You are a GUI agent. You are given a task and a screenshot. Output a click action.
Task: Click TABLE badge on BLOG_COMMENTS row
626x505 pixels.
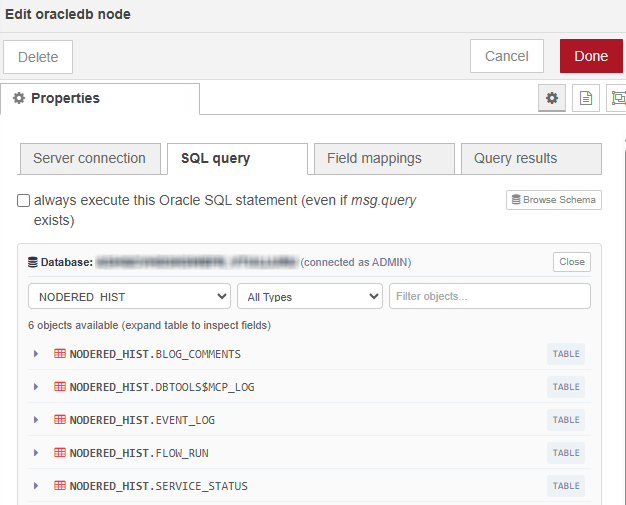point(566,354)
